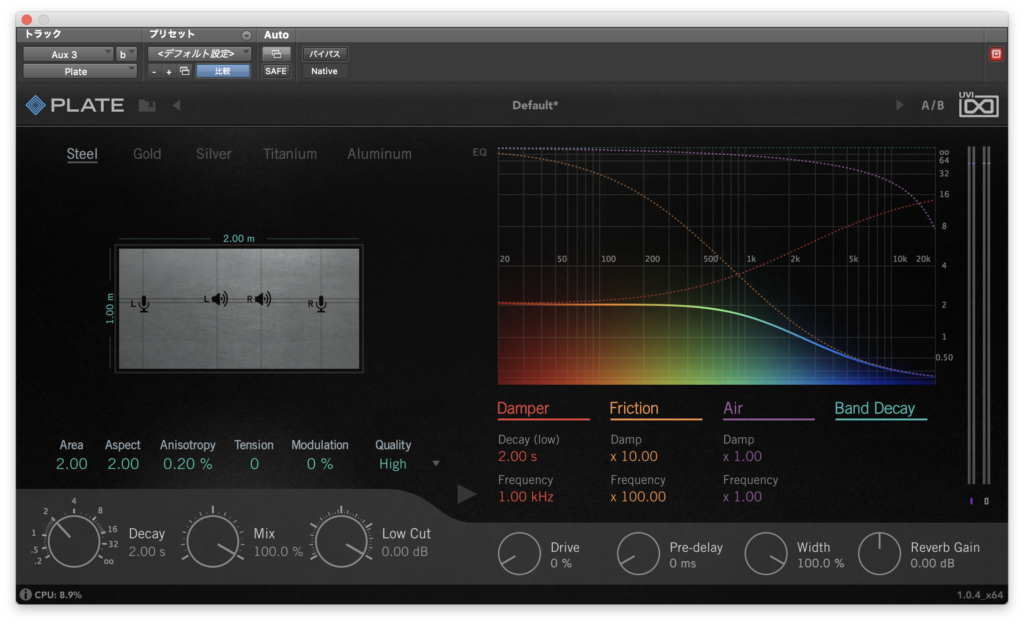
Task: Click the Drive knob
Action: pyautogui.click(x=519, y=554)
